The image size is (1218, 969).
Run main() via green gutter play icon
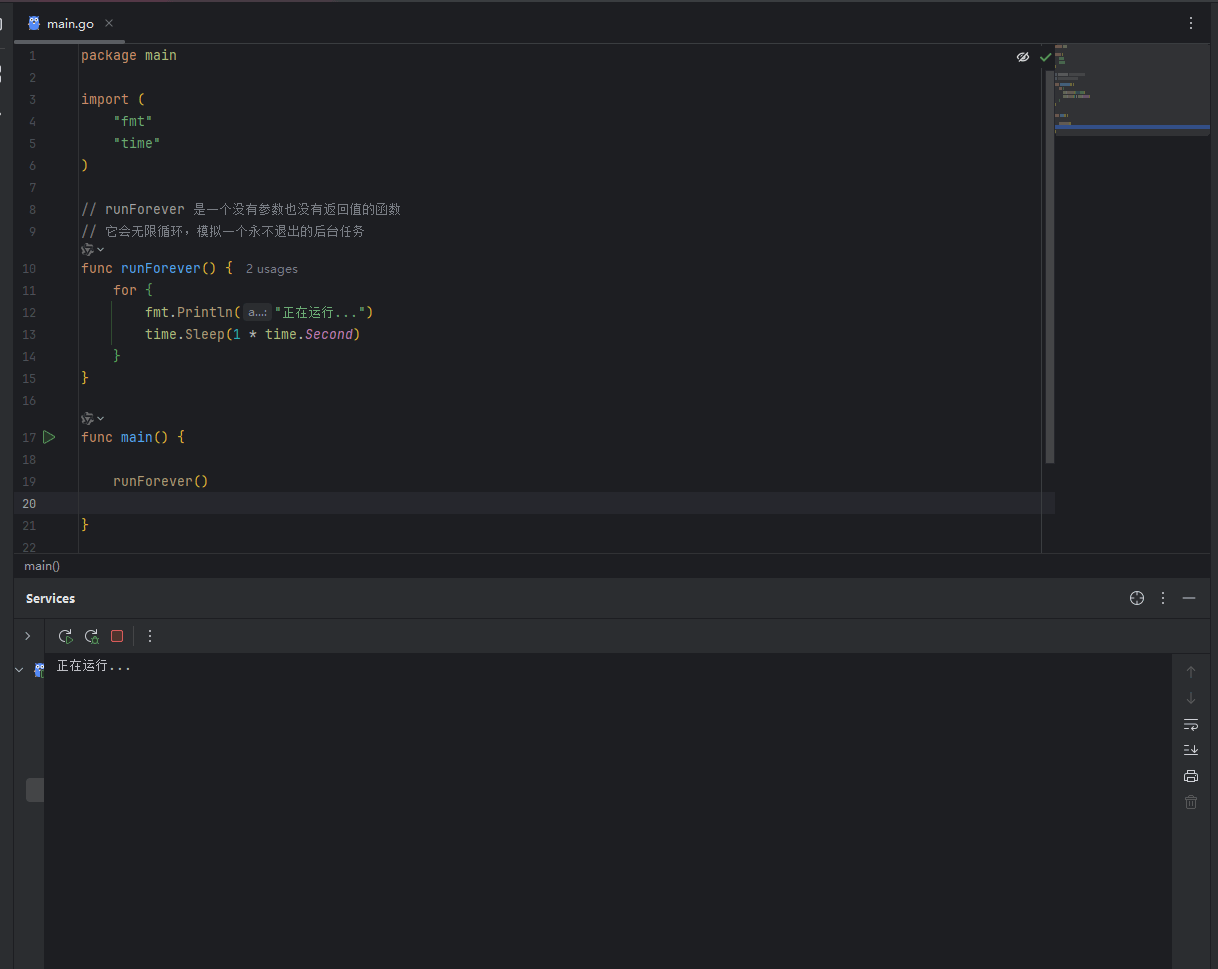[x=48, y=437]
